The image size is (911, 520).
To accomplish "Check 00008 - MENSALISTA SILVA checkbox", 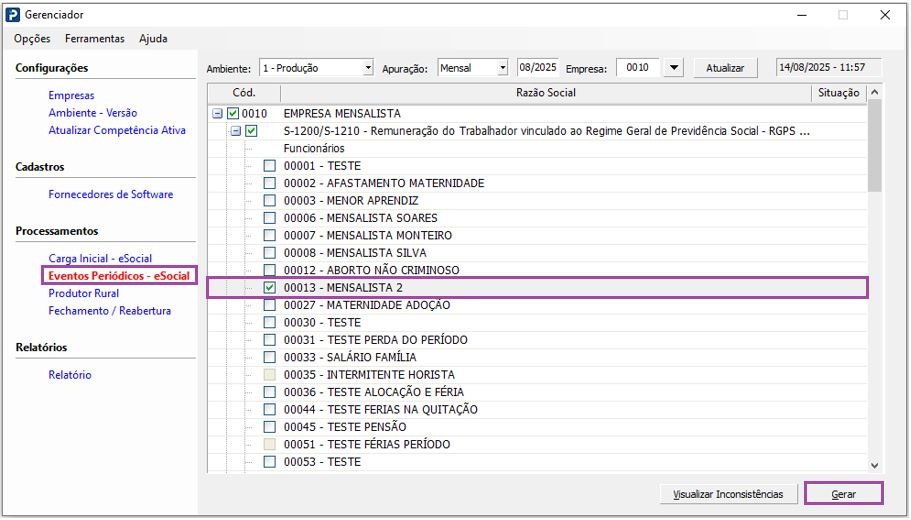I will pos(270,253).
